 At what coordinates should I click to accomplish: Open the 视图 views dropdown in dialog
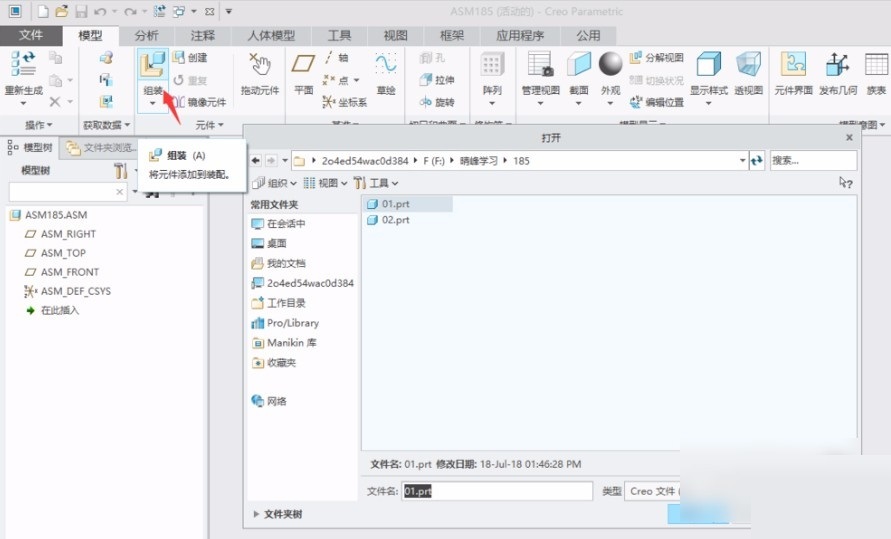tap(326, 183)
